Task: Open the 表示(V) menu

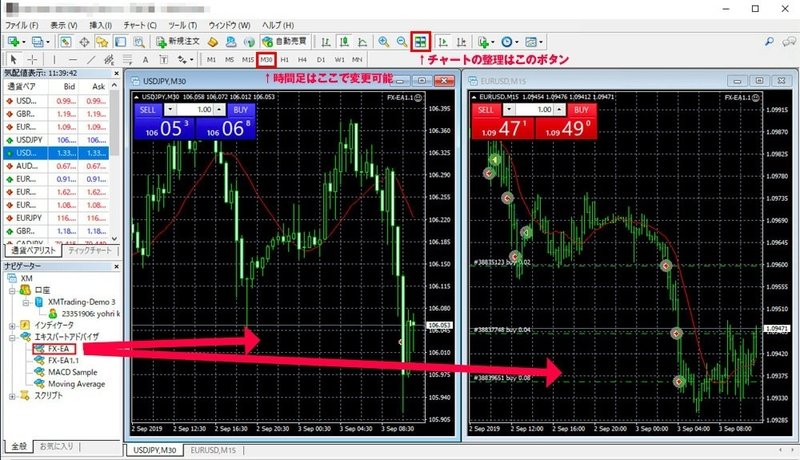Action: click(x=64, y=24)
